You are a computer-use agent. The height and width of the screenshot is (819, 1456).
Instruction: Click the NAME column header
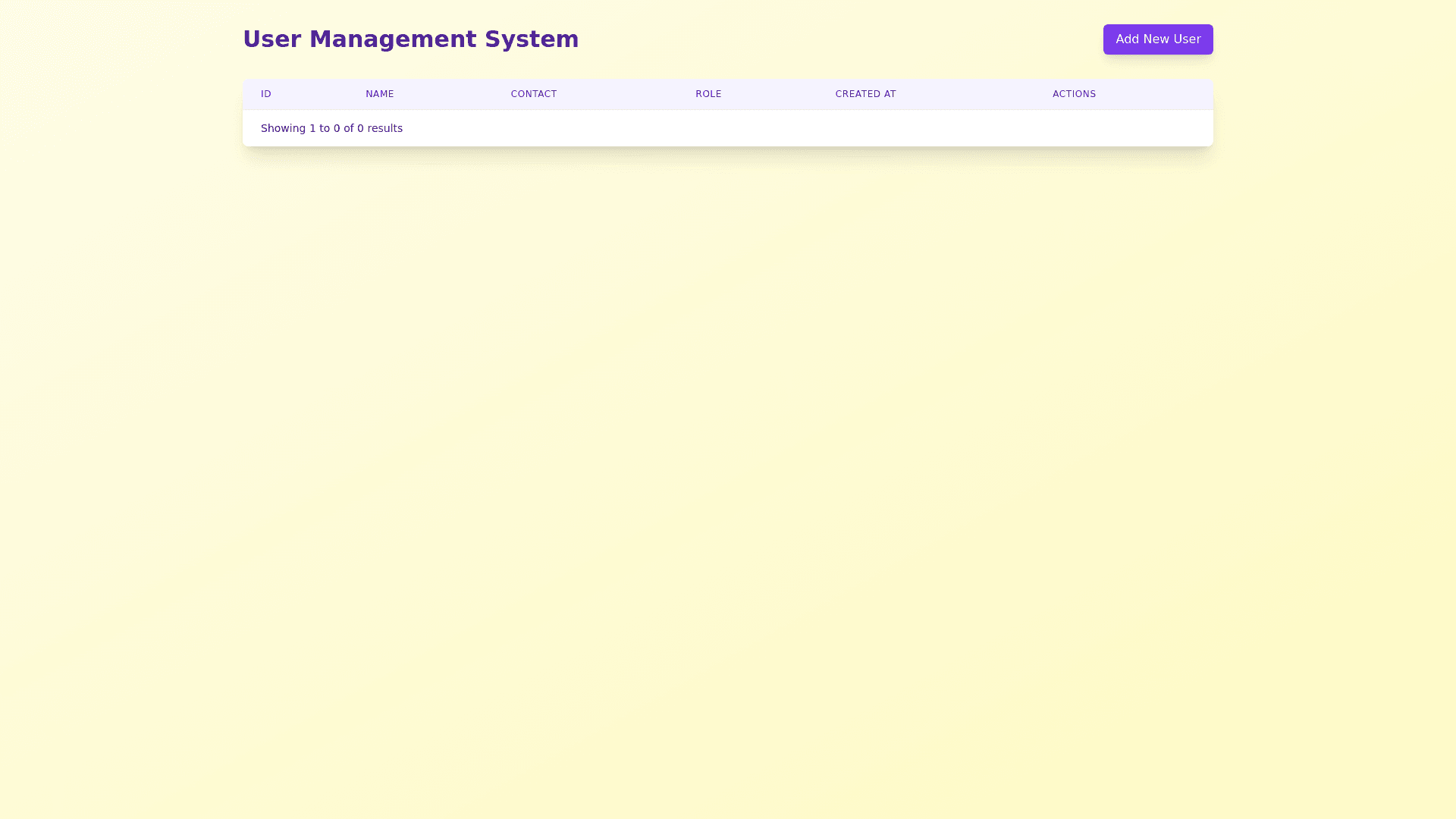tap(379, 94)
